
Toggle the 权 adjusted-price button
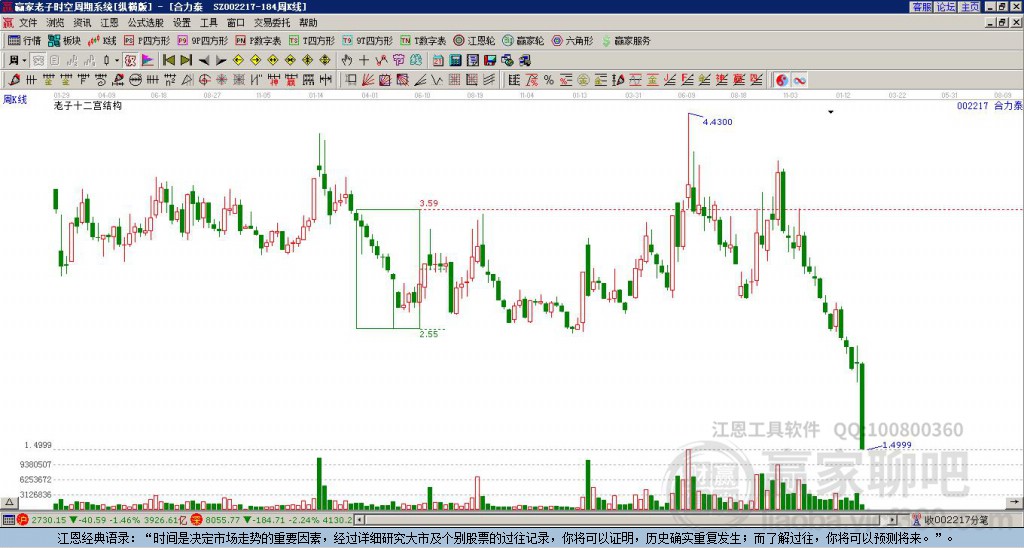[130, 61]
